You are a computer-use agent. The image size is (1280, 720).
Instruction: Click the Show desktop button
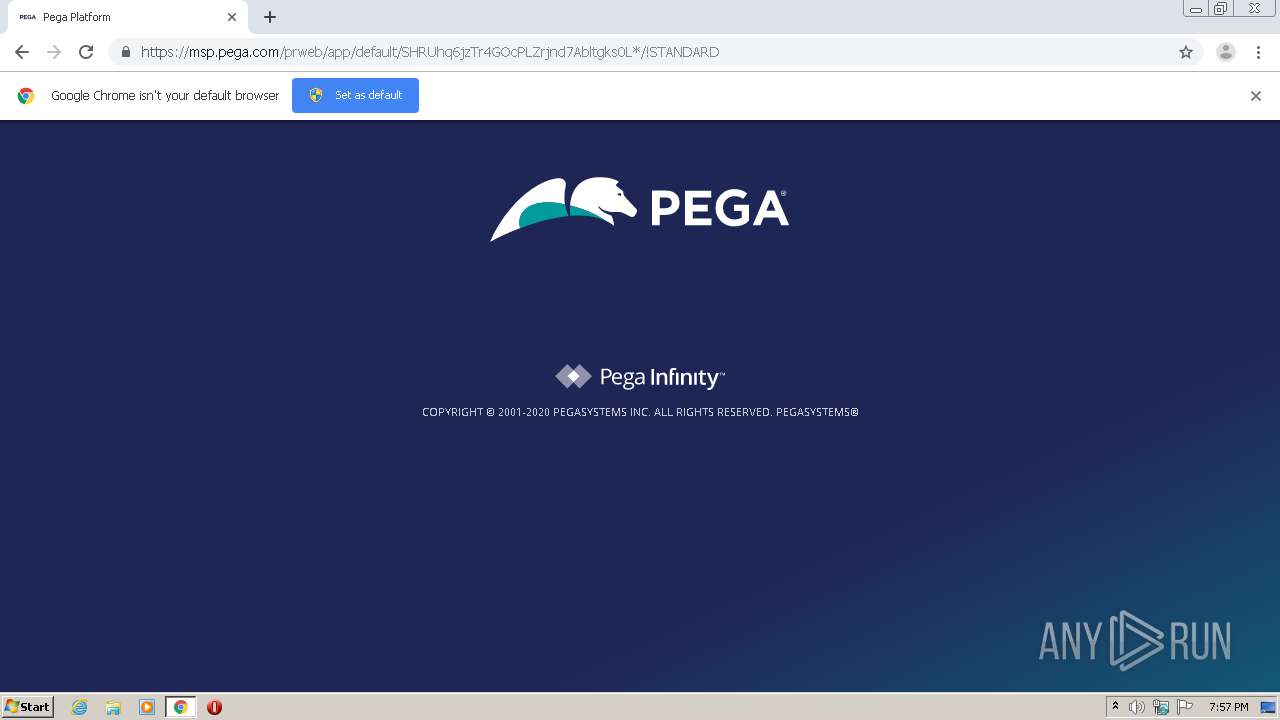coord(1268,707)
